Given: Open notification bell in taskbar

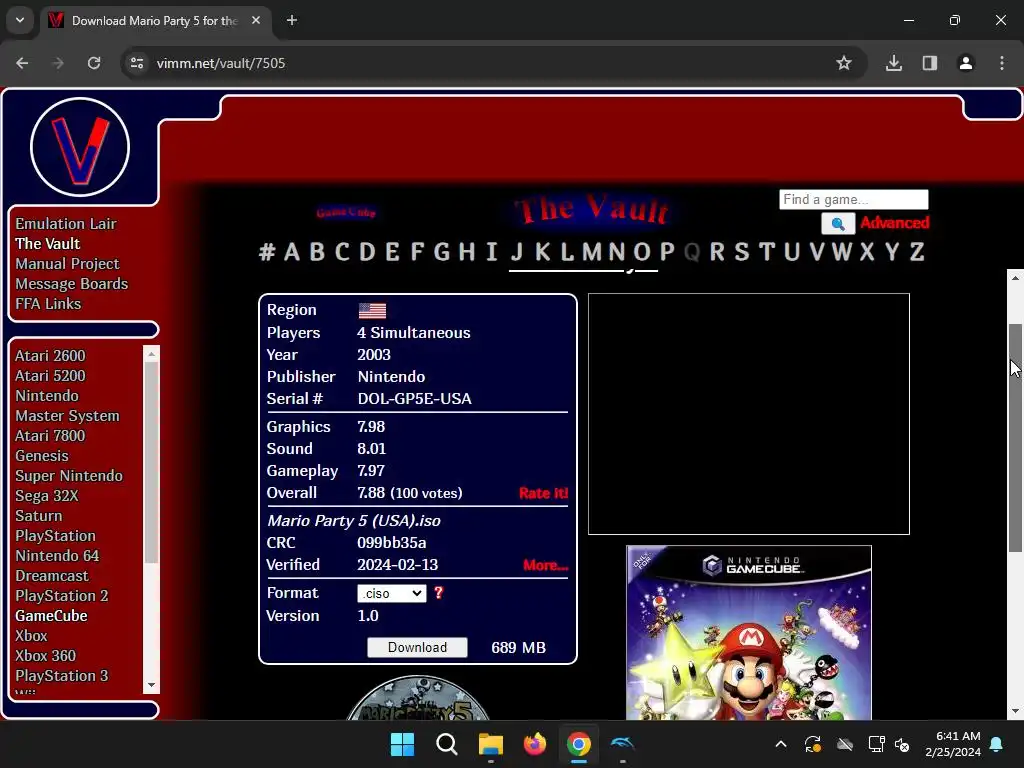Looking at the screenshot, I should [997, 744].
